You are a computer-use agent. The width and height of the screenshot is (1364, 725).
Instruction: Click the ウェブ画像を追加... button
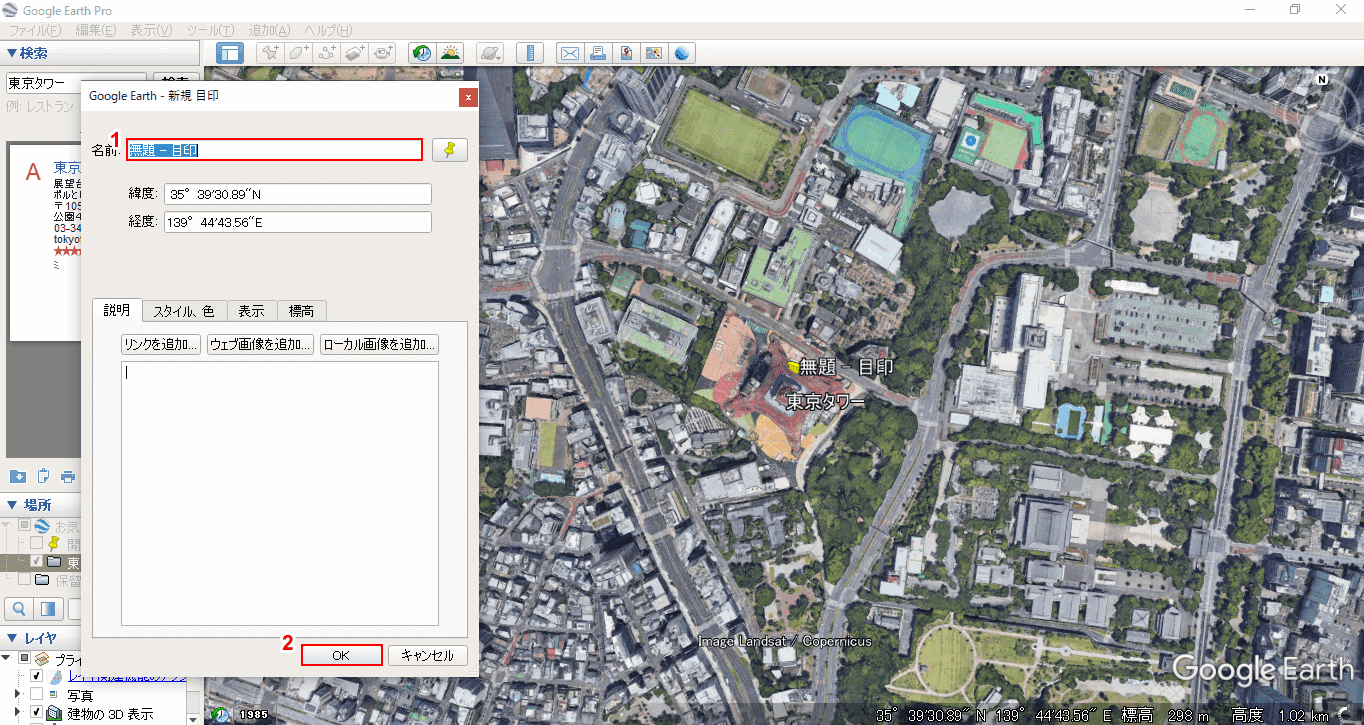click(x=260, y=345)
